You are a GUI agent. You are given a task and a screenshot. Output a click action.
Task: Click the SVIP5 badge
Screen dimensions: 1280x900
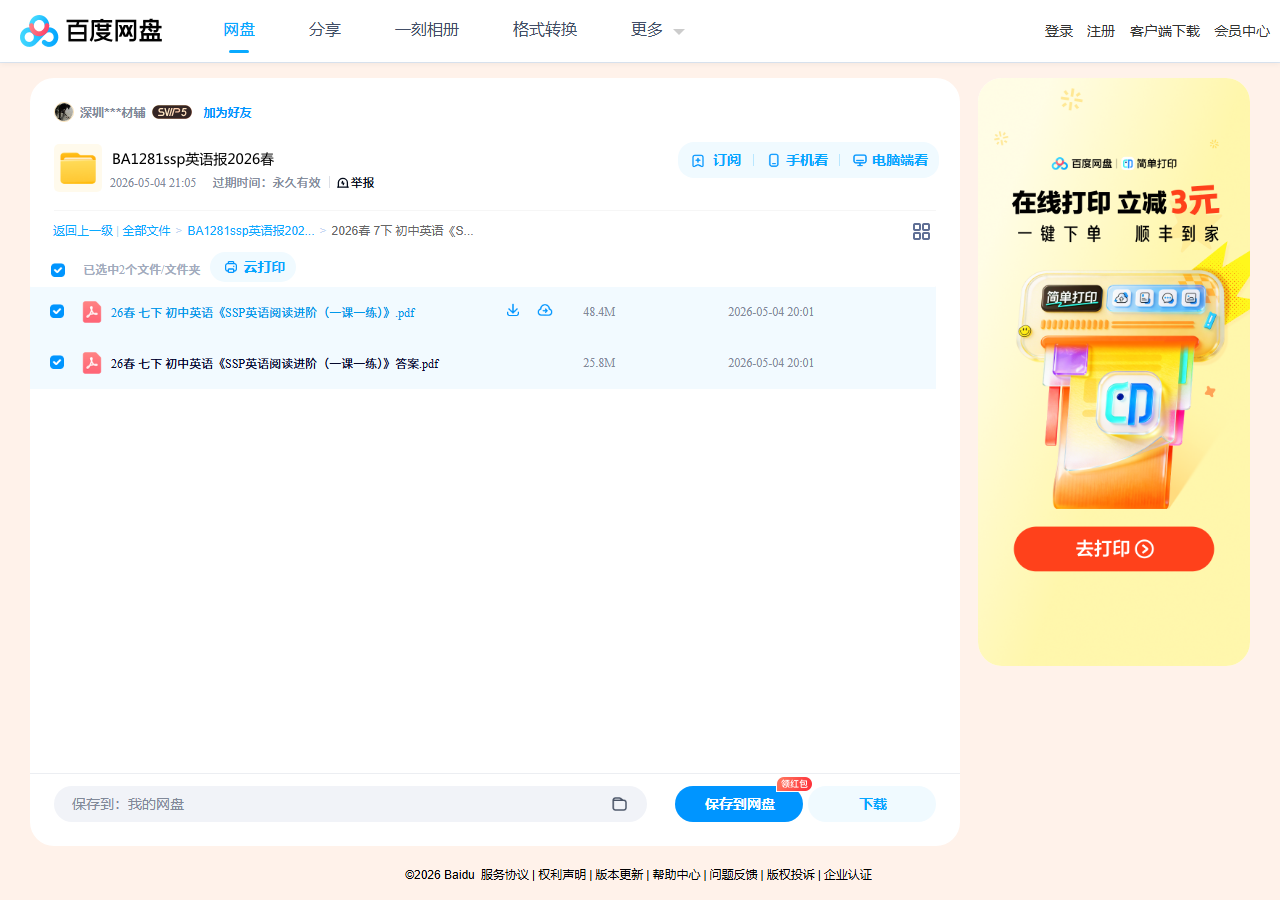coord(172,112)
